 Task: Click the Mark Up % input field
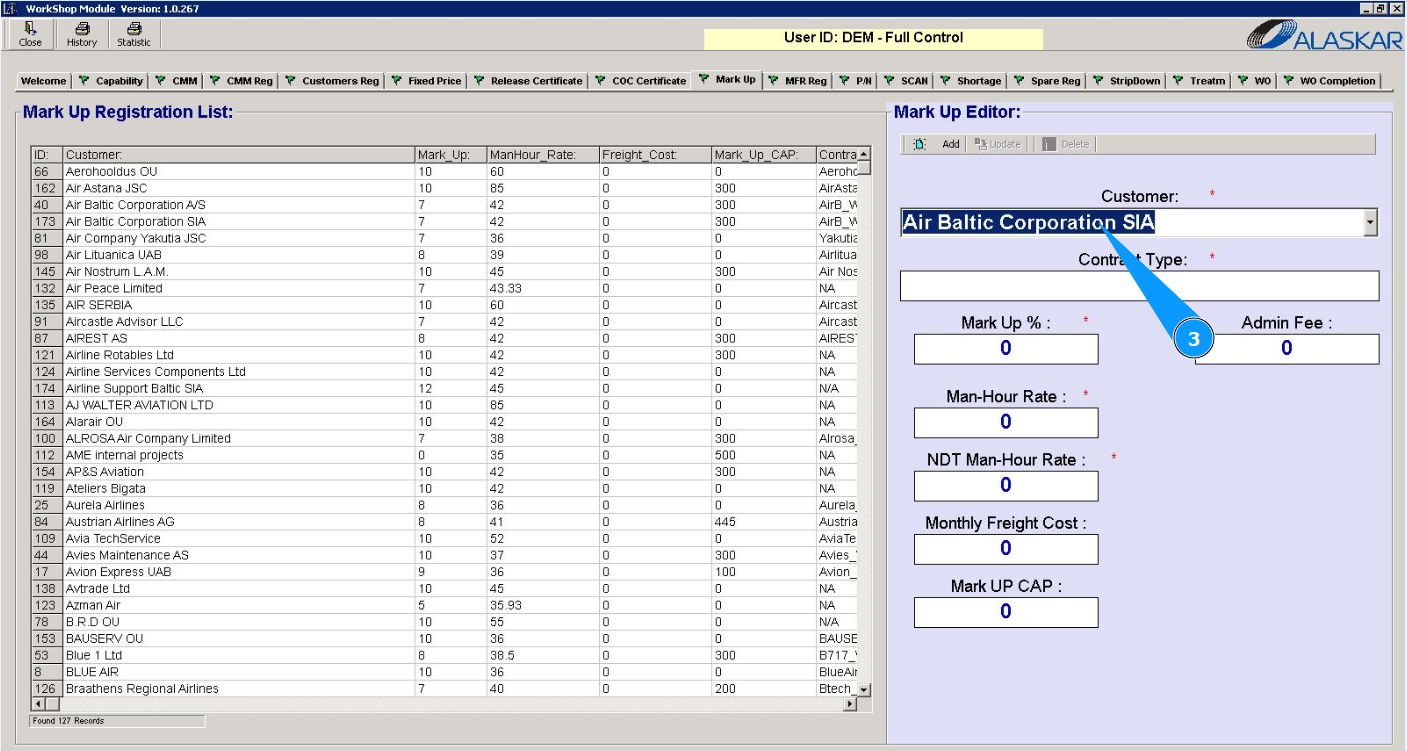[x=1005, y=349]
